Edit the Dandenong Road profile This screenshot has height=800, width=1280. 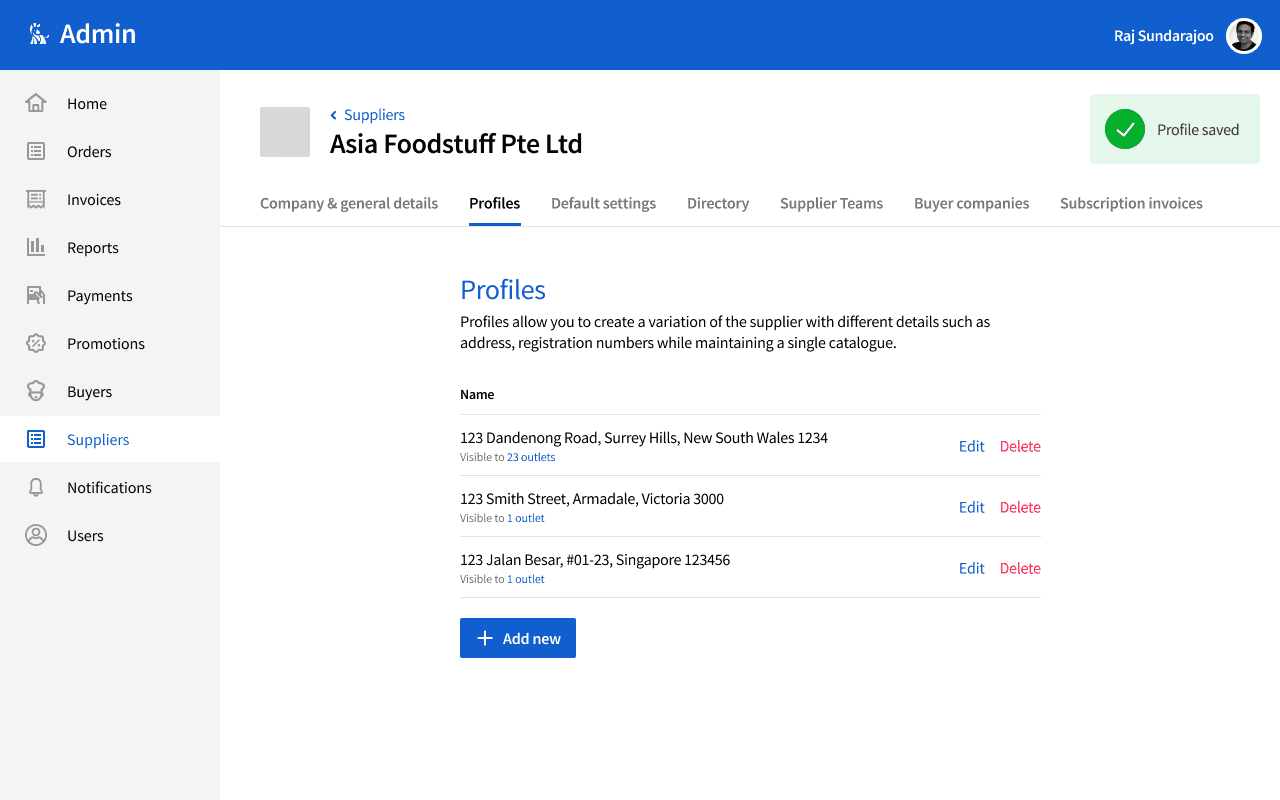pyautogui.click(x=971, y=446)
